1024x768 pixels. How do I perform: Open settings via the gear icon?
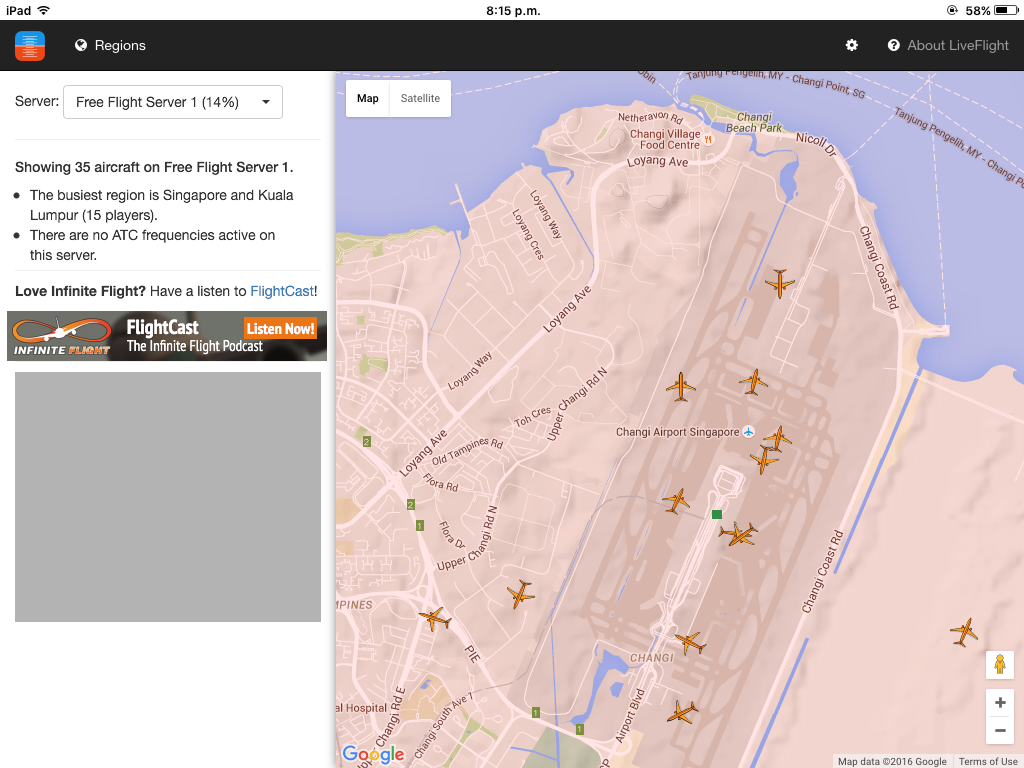[x=852, y=45]
